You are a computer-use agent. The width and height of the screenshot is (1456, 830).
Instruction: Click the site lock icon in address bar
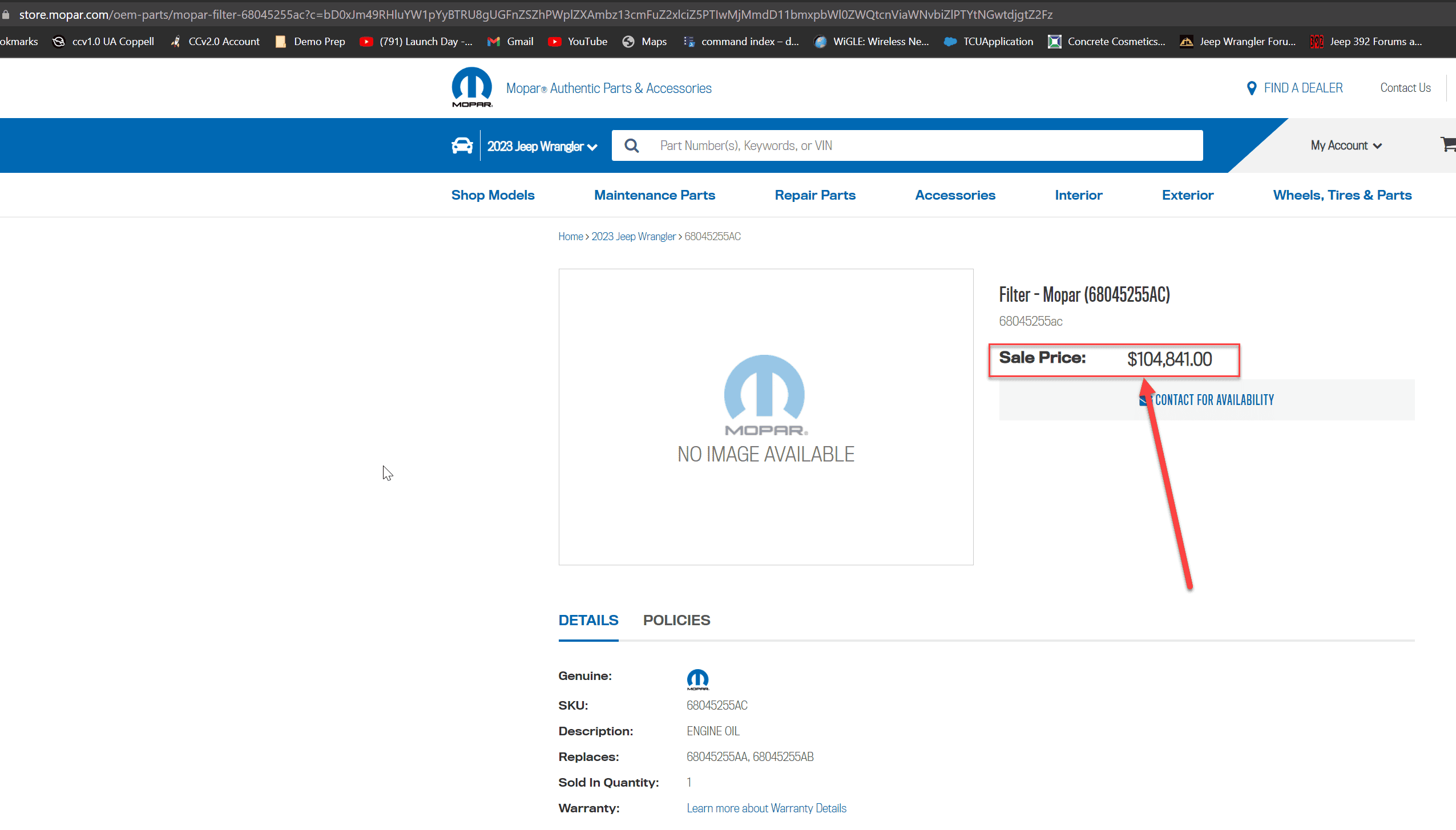tap(6, 15)
